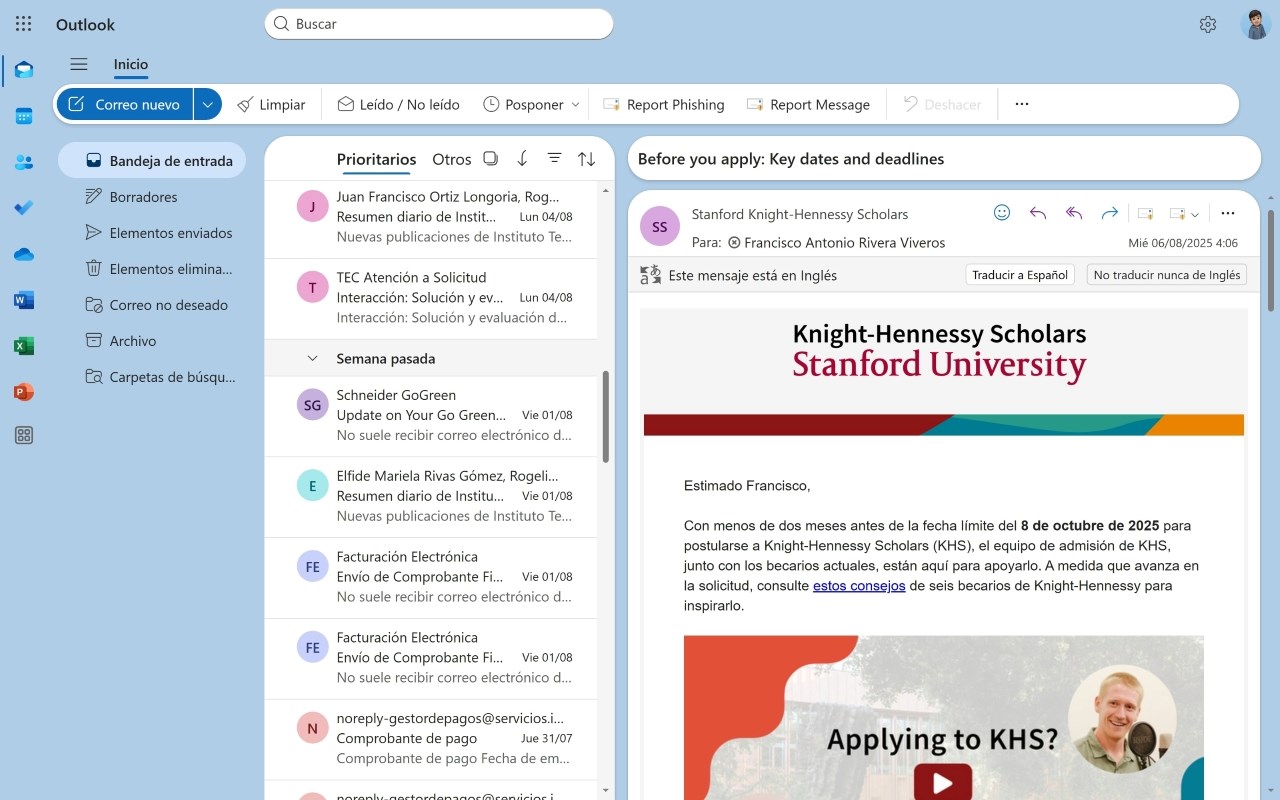The width and height of the screenshot is (1280, 800).
Task: Open Juan Francisco Ortiz Longoria's email
Action: [x=431, y=217]
